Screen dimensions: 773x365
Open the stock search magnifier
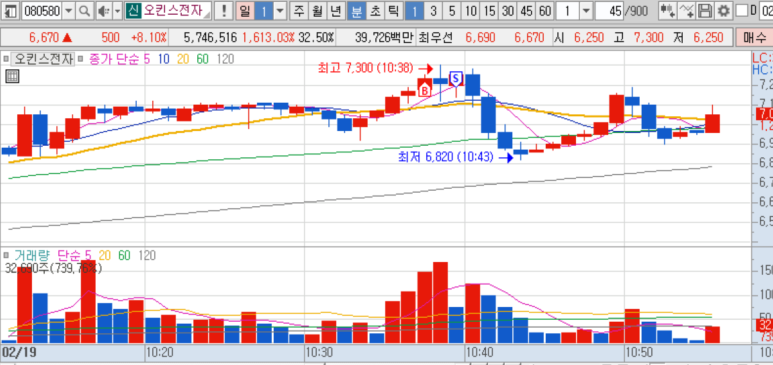(85, 11)
